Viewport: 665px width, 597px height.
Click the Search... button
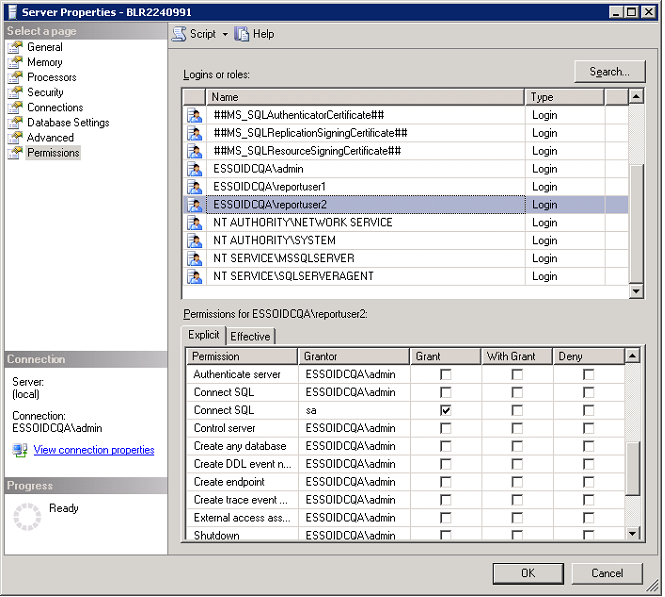tap(610, 72)
